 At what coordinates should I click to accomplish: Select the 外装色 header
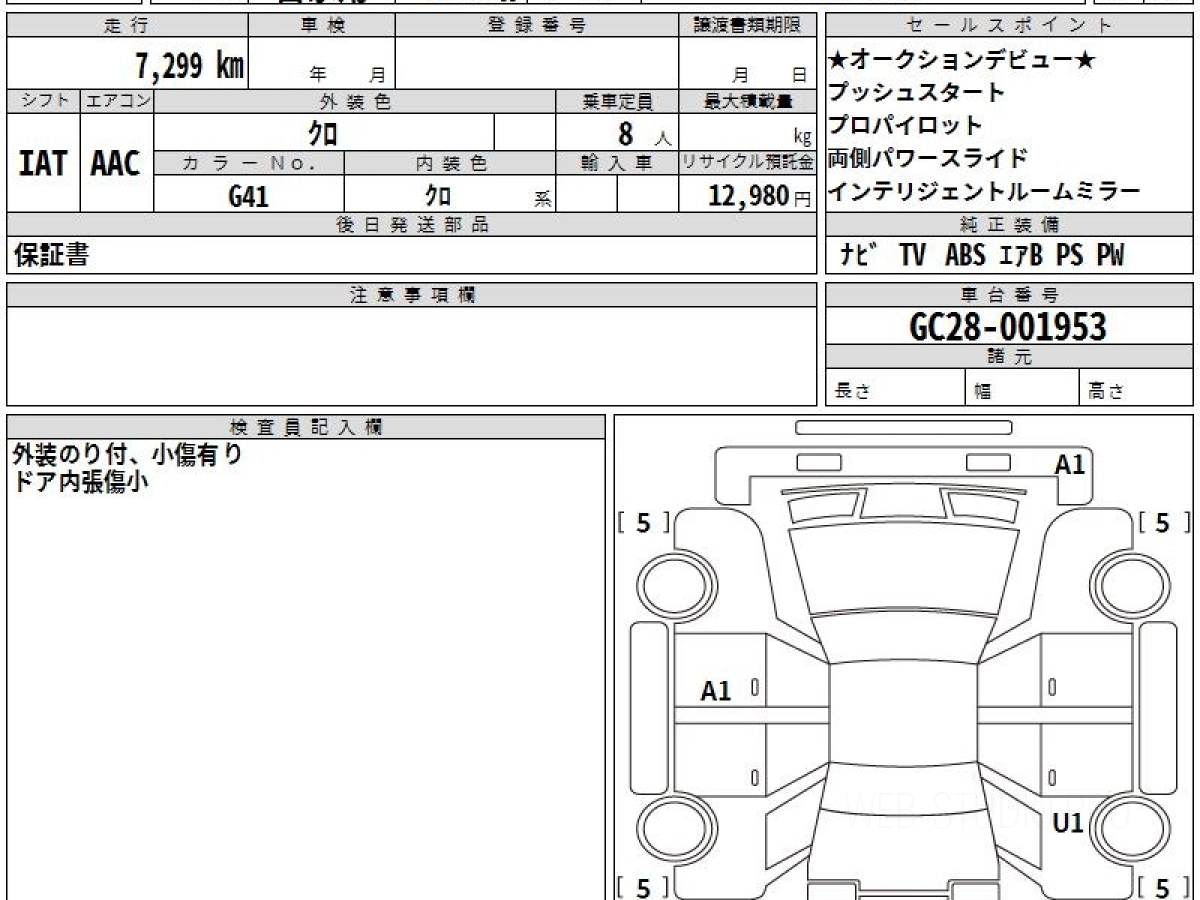[355, 101]
